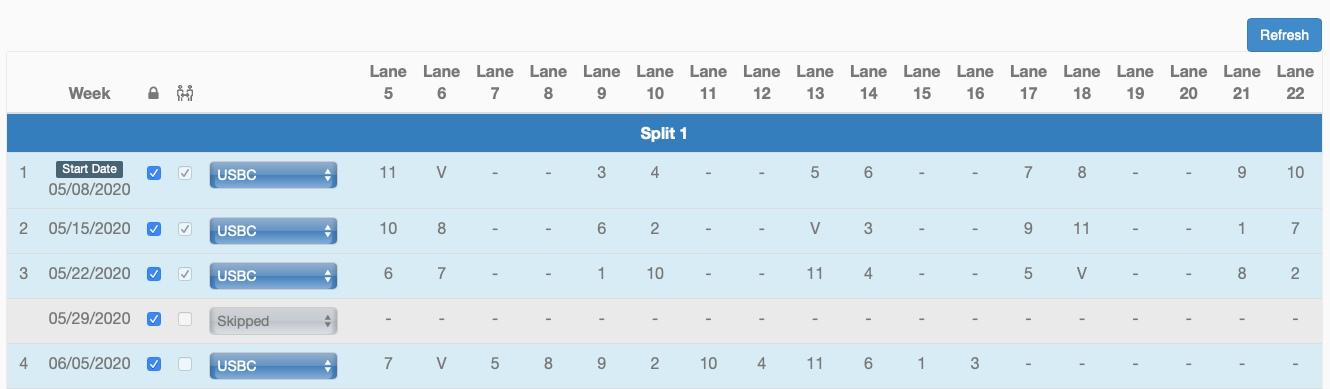Click date 06/05/2020 in week 4
Screen dimensions: 1330x389
click(x=90, y=365)
